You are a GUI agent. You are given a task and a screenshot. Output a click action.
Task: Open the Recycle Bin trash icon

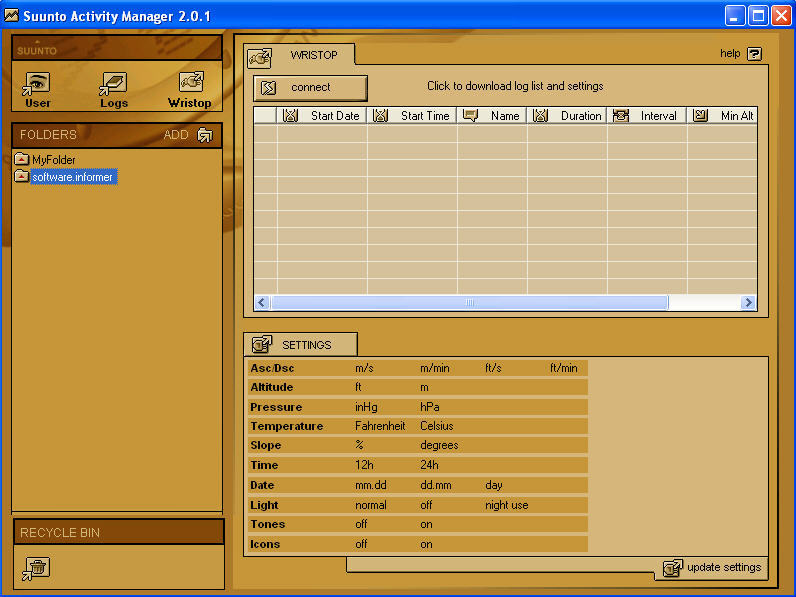[x=36, y=568]
